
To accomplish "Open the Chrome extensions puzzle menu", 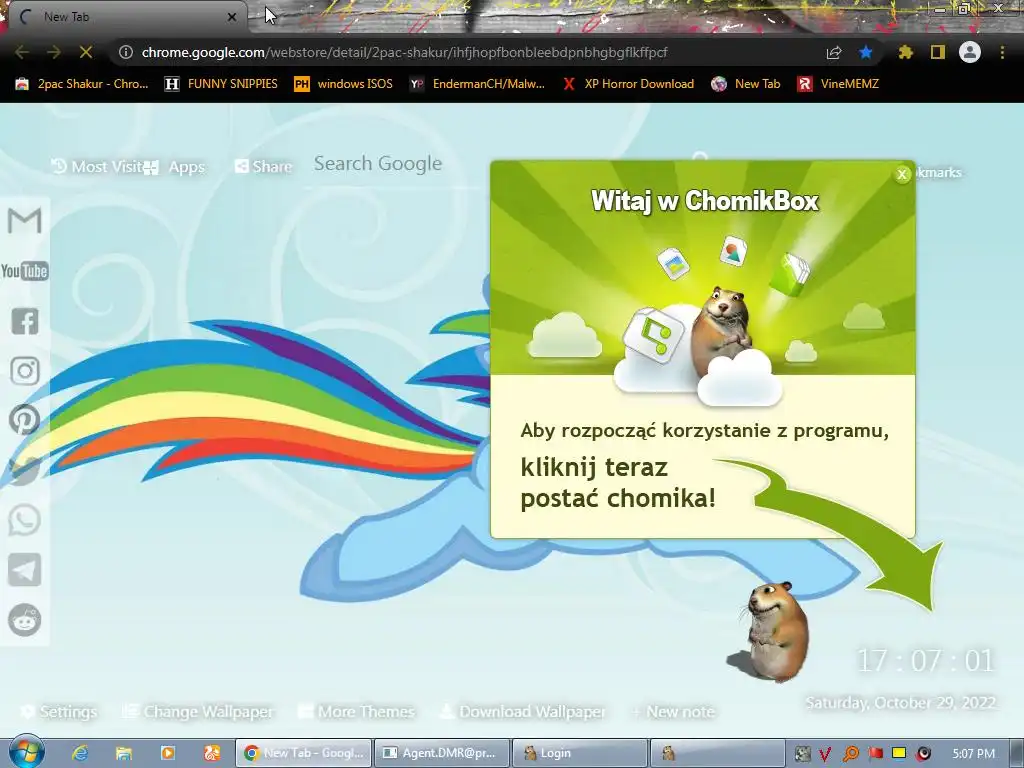I will (905, 52).
